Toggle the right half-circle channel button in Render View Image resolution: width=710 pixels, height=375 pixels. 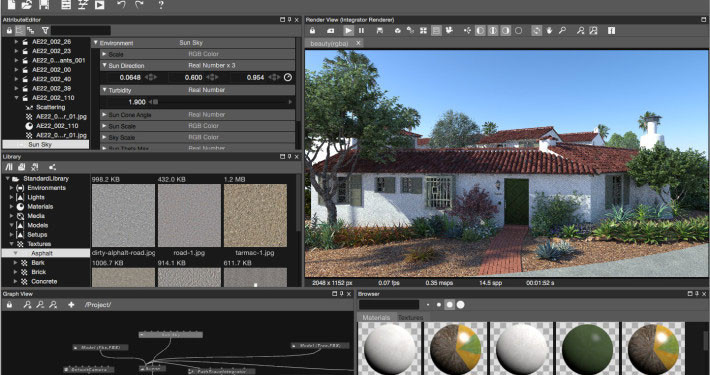coord(506,31)
